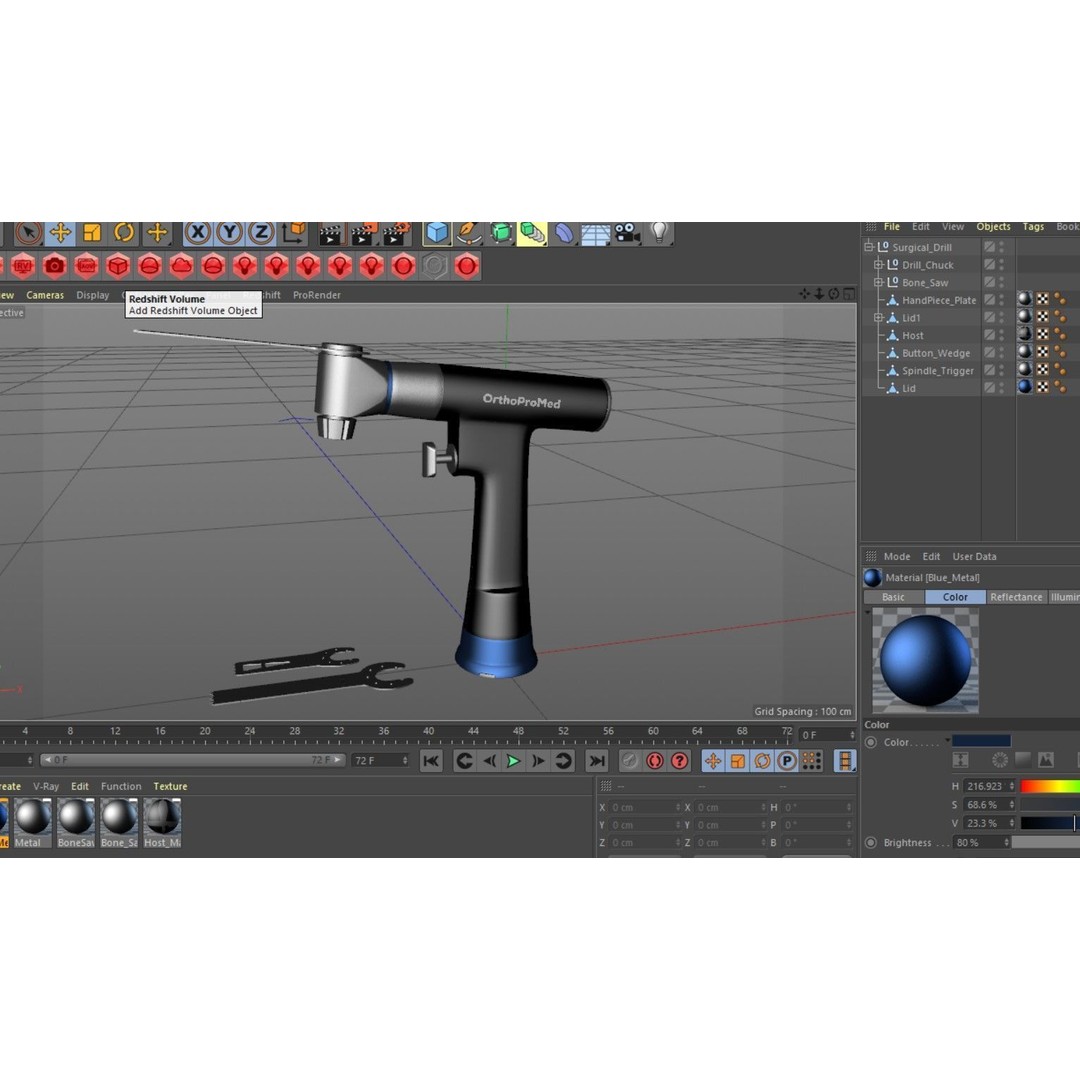Activate the Move tool in top toolbar
This screenshot has width=1080, height=1080.
pos(61,233)
